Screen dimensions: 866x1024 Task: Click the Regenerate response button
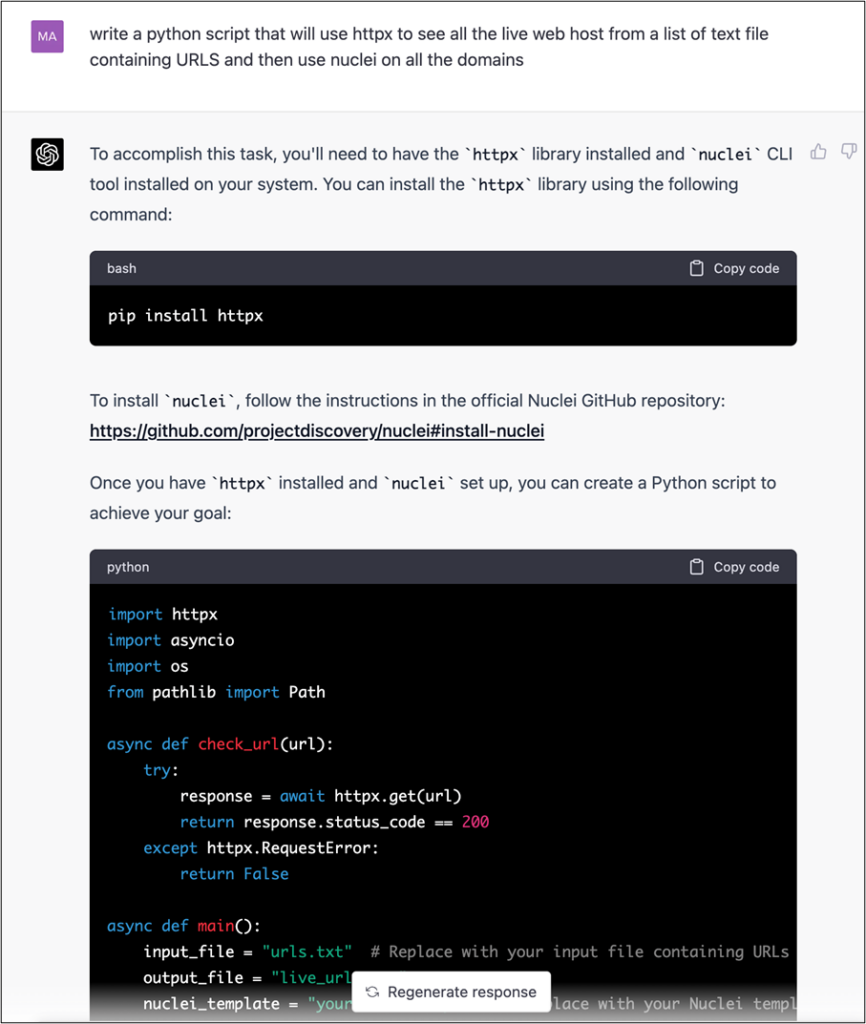pos(451,992)
